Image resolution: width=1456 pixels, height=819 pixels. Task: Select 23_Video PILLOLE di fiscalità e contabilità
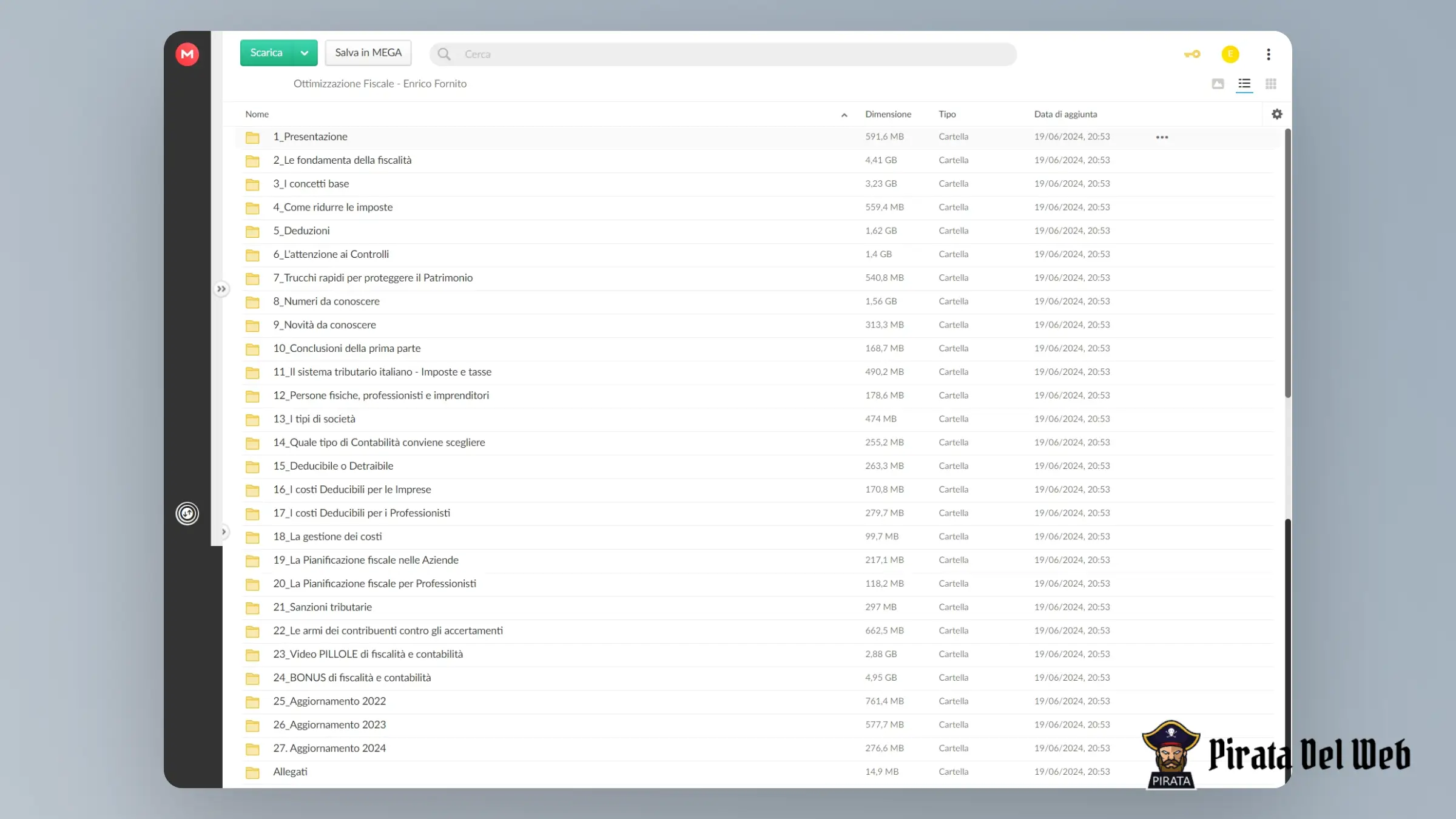coord(368,654)
